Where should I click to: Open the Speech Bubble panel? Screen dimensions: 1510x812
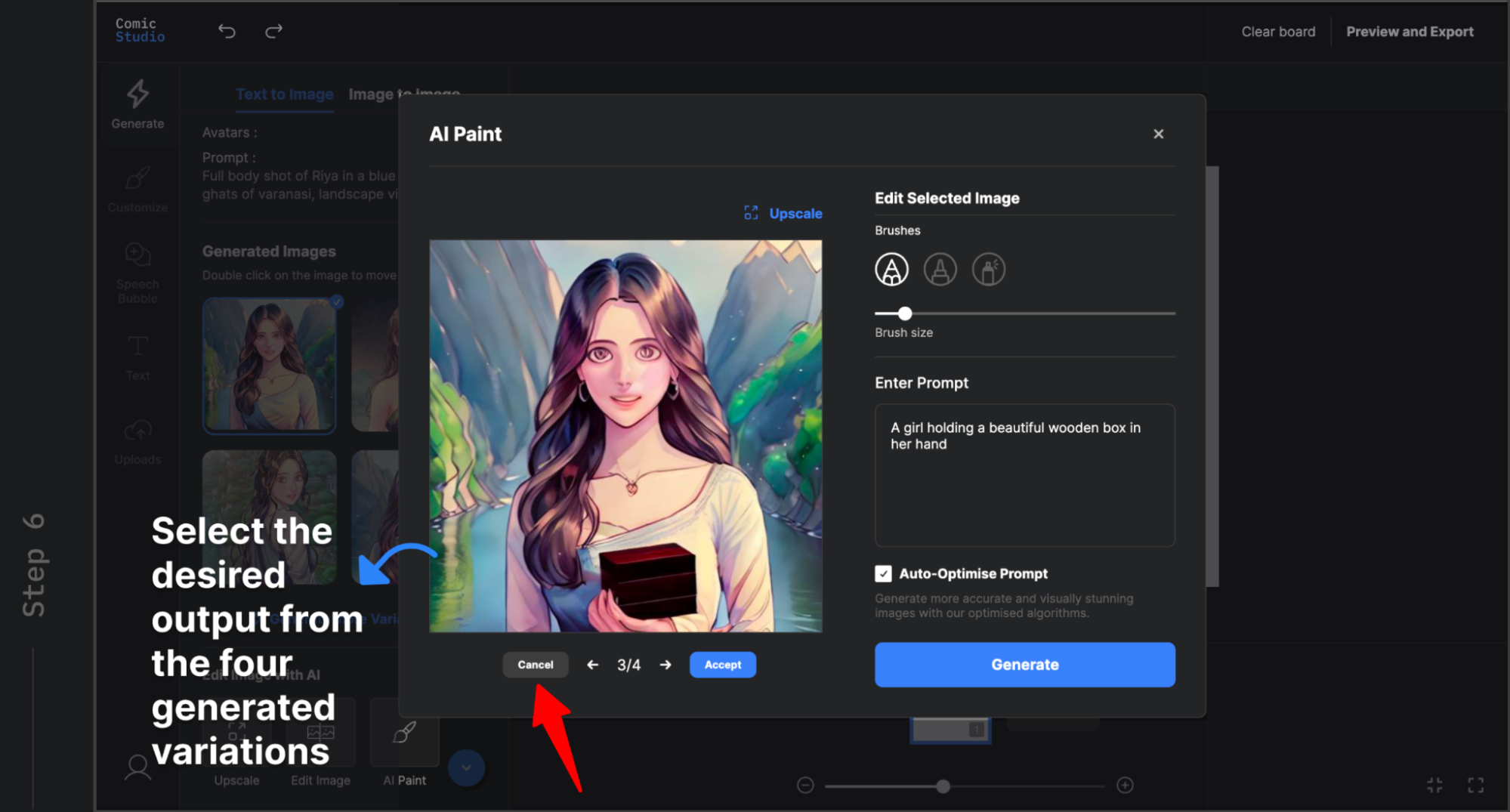[x=137, y=273]
